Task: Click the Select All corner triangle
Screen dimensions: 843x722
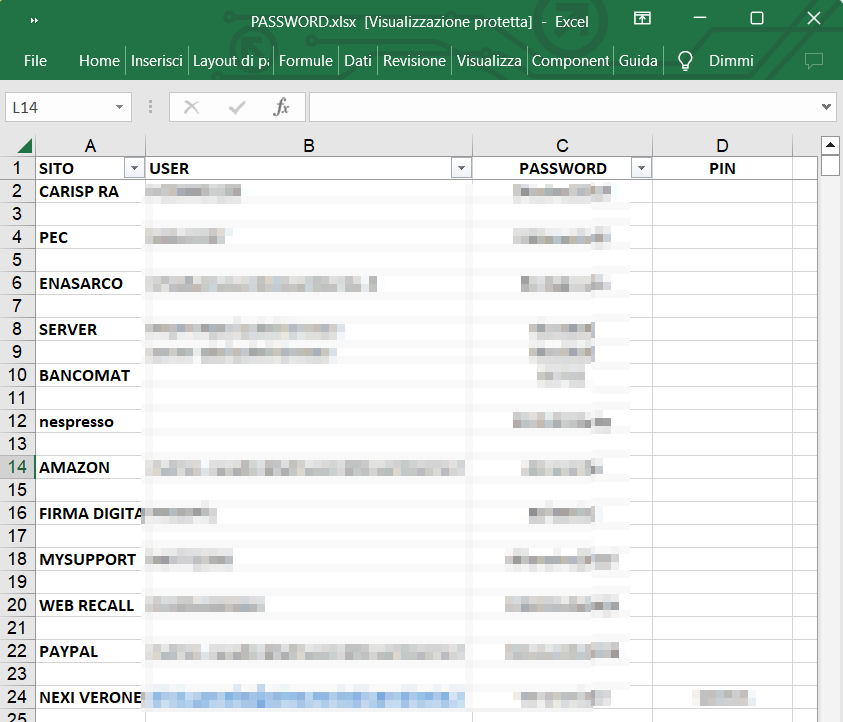Action: [24, 145]
